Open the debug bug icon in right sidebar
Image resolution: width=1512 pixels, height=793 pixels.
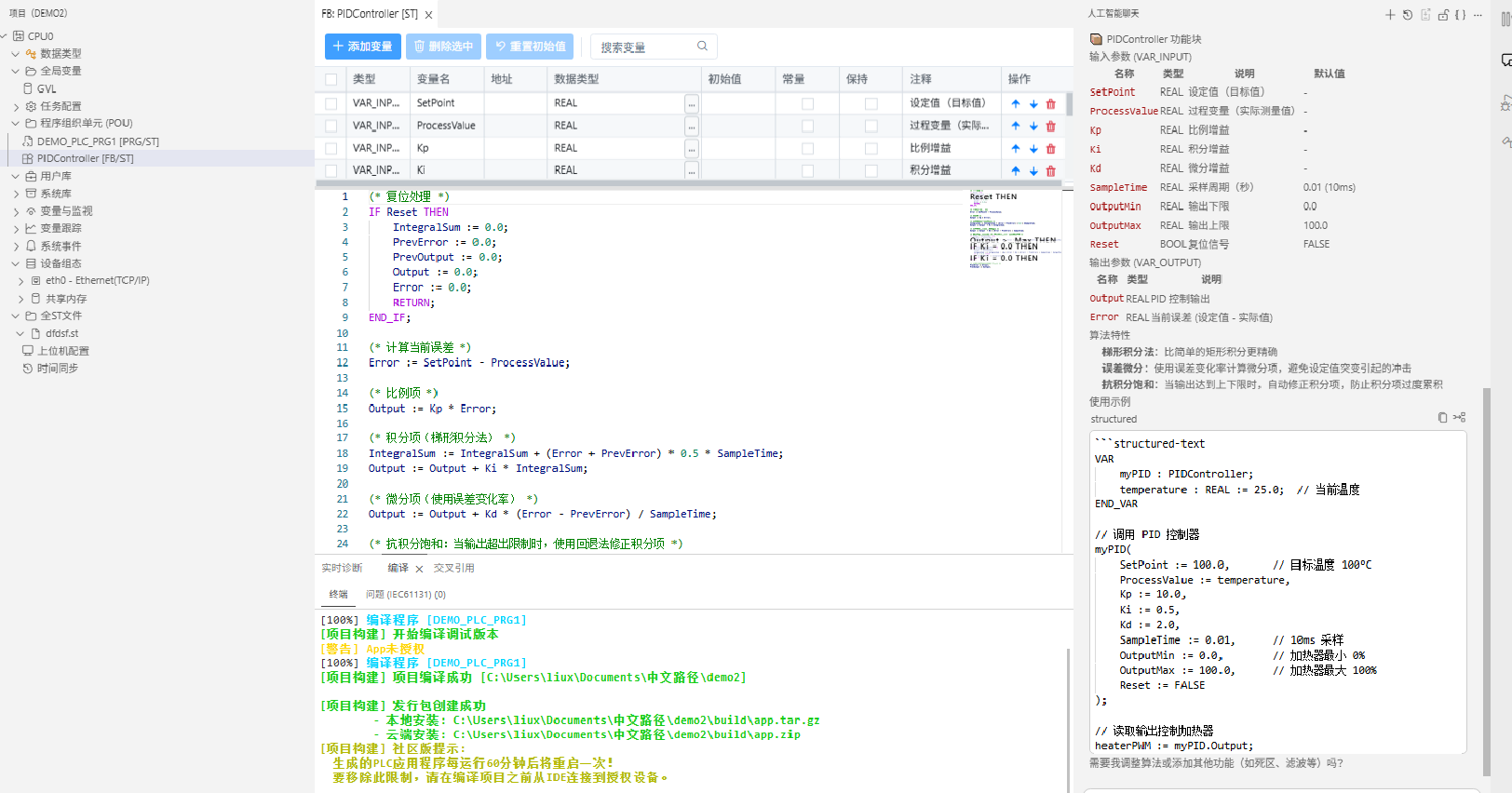point(1505,103)
